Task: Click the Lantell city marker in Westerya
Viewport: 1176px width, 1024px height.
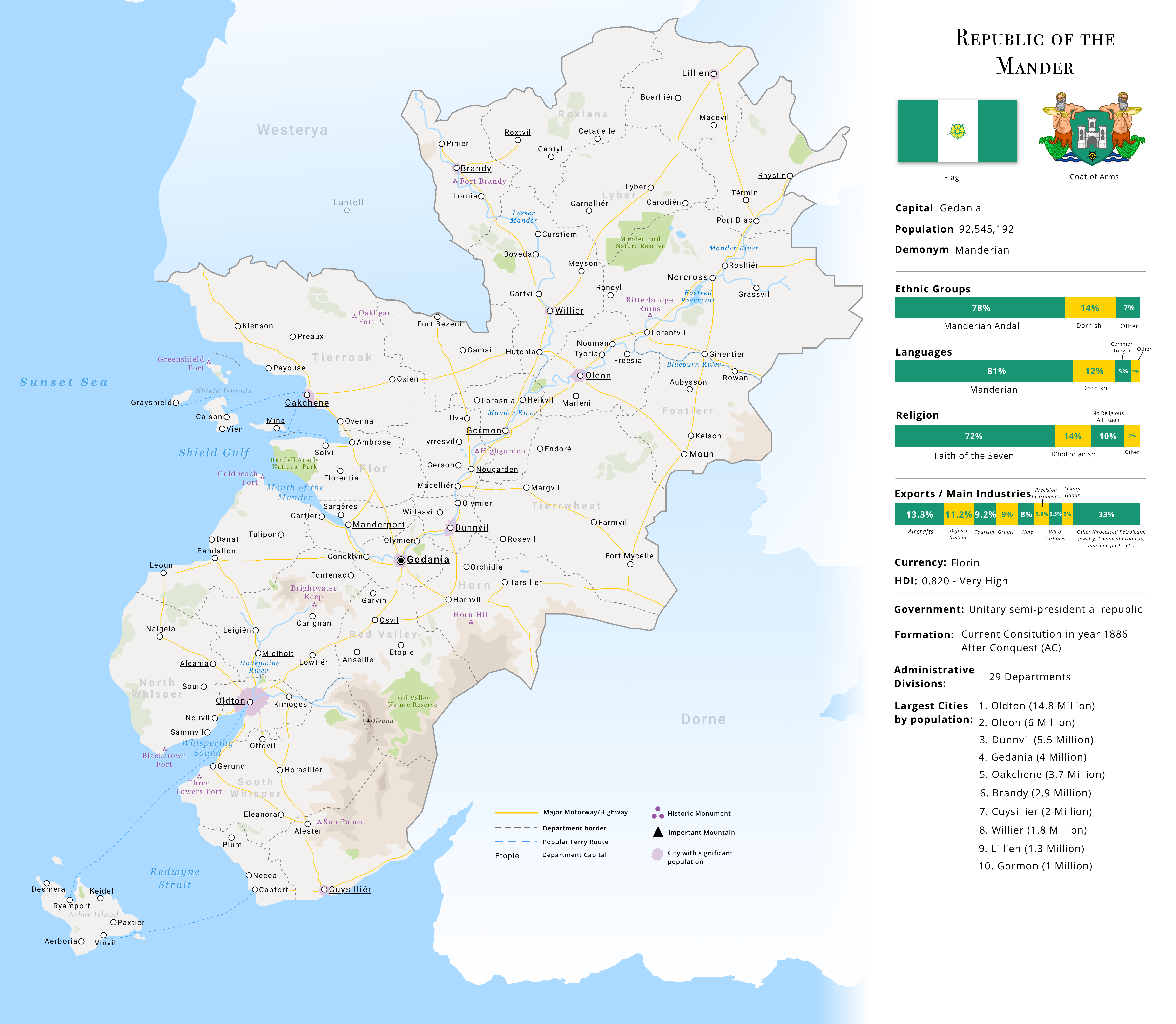Action: 347,210
